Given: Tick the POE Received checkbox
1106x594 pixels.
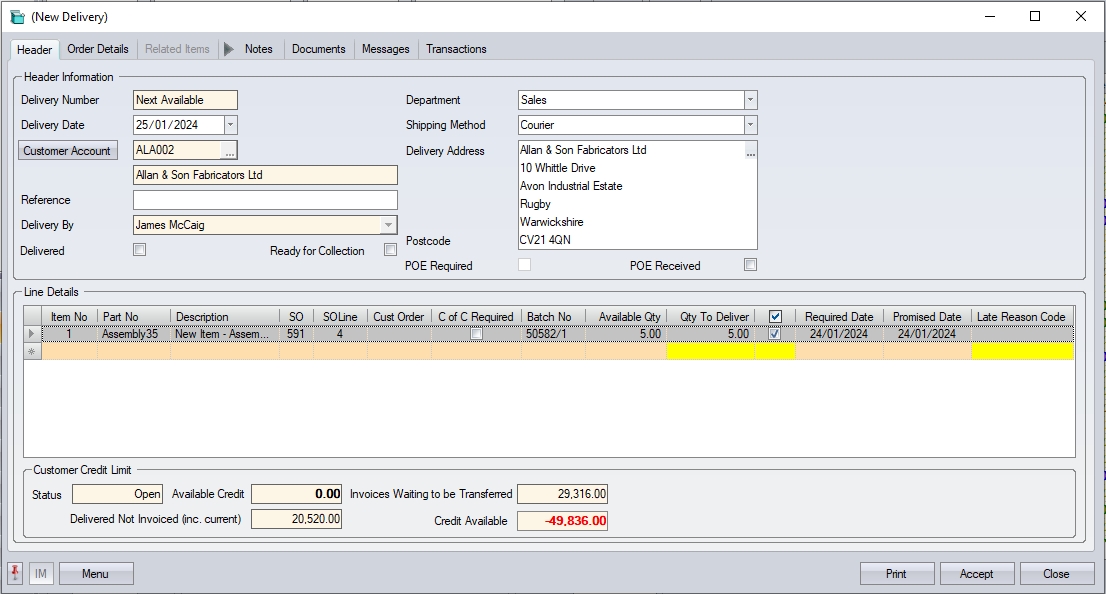Looking at the screenshot, I should tap(750, 265).
